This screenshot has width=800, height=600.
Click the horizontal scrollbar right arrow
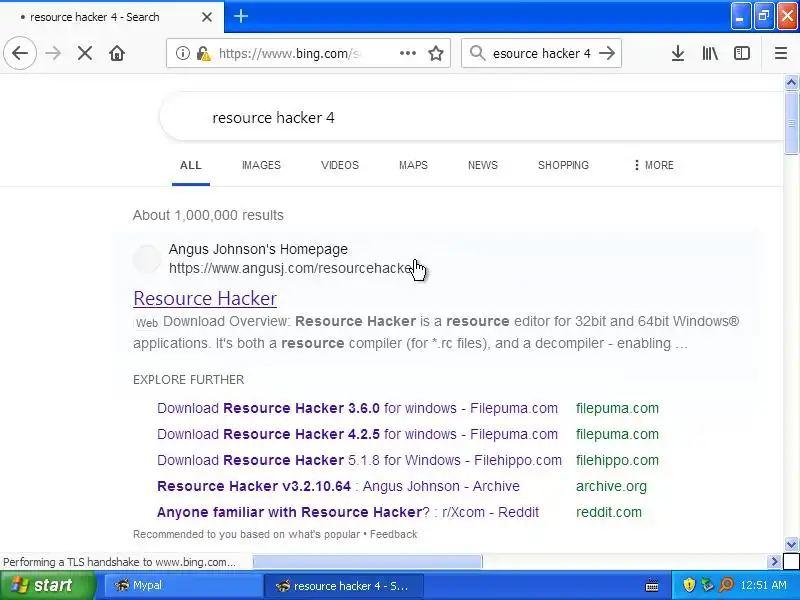774,562
